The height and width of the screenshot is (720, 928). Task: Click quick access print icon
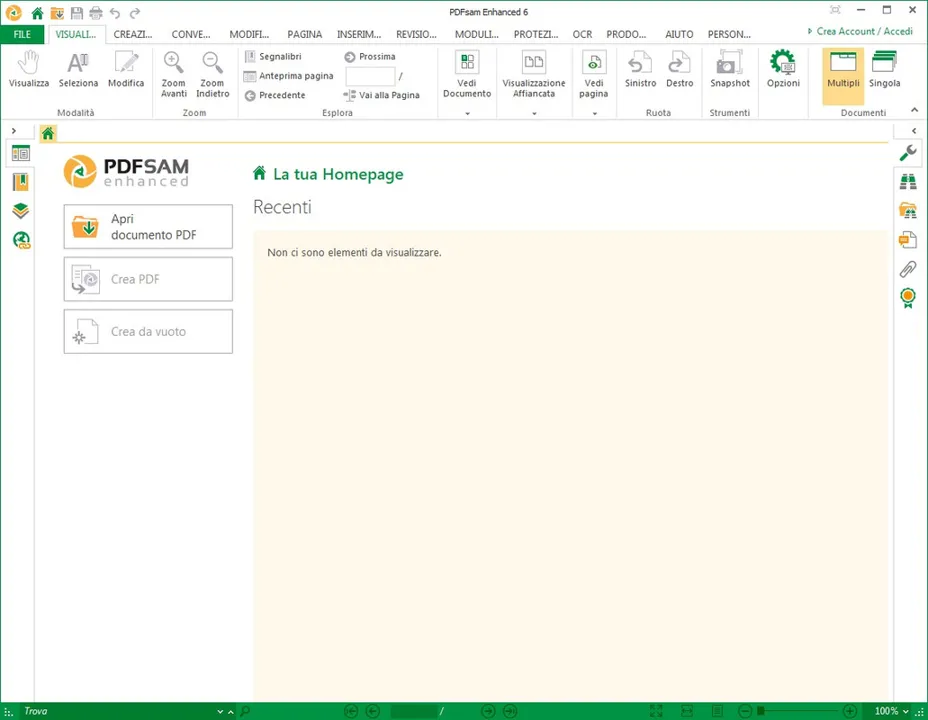tap(96, 12)
